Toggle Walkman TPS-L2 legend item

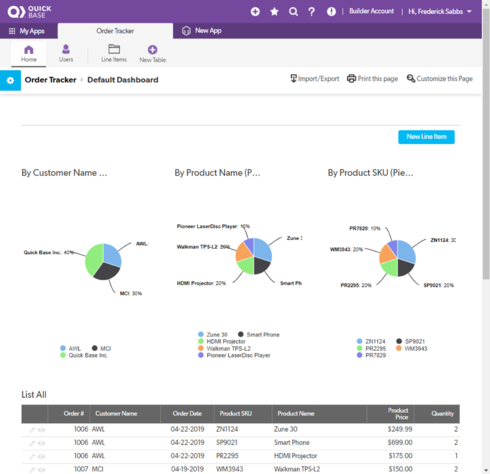[224, 348]
